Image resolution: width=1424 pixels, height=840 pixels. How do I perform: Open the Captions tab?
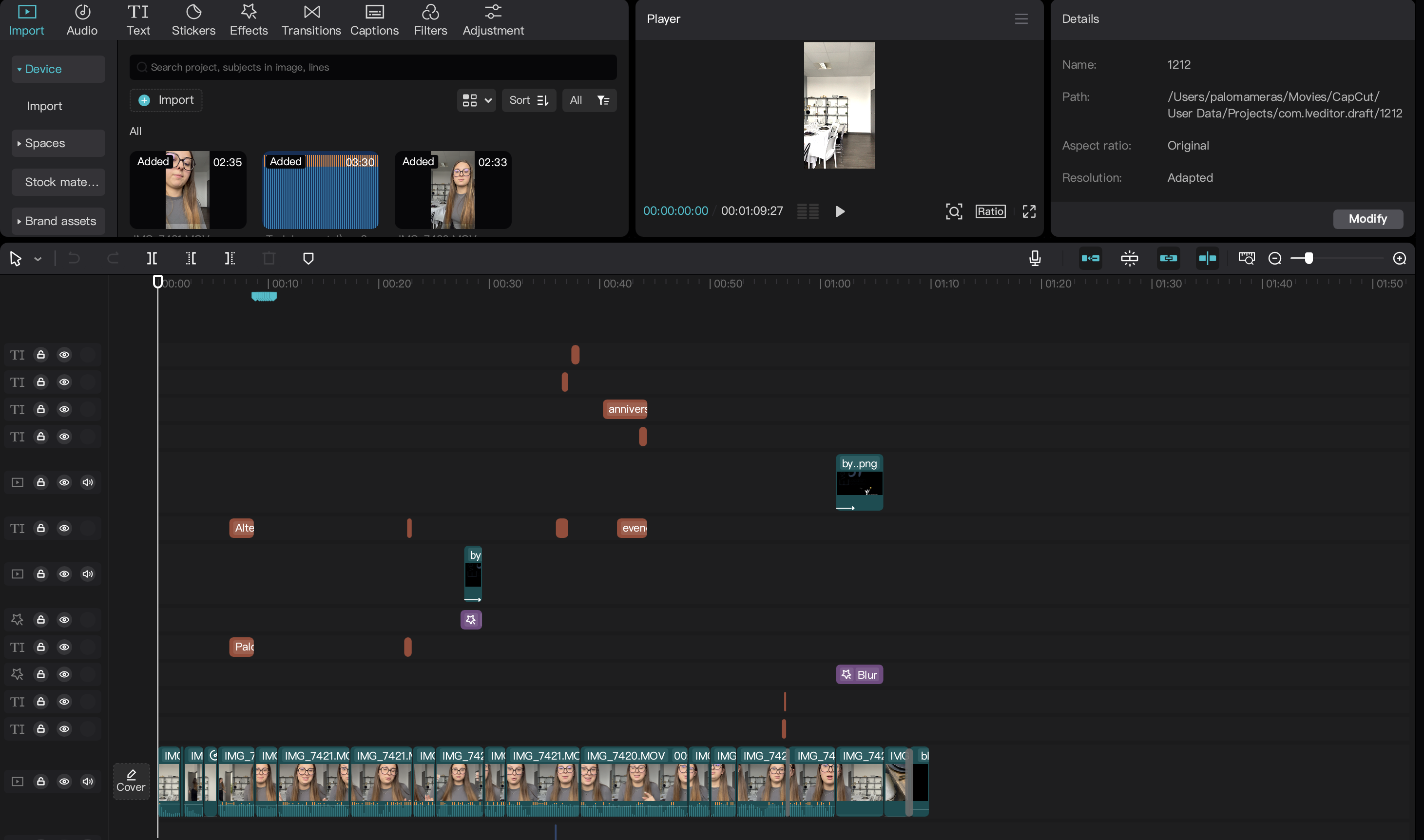pyautogui.click(x=374, y=20)
